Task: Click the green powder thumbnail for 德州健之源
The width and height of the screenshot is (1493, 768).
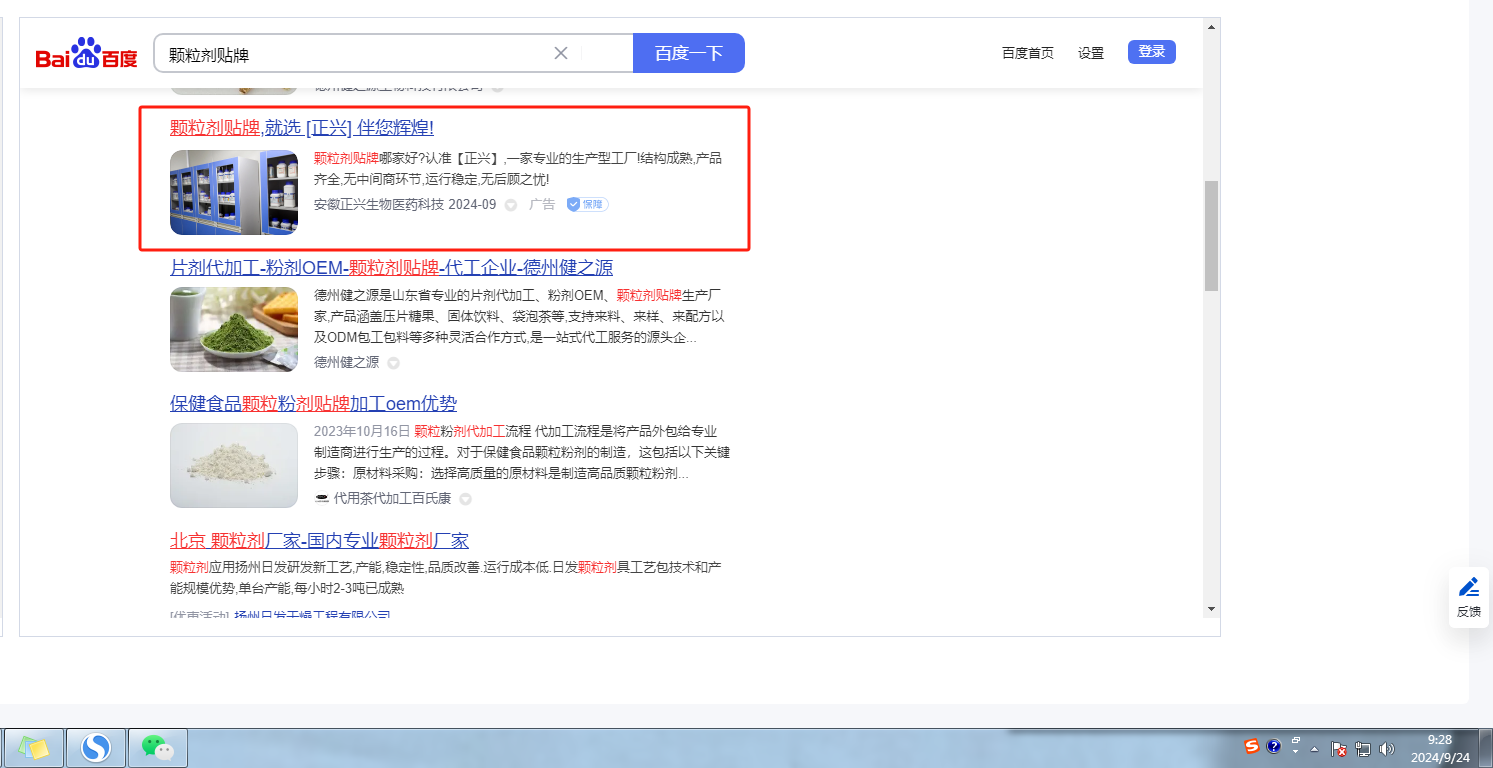Action: pos(234,329)
